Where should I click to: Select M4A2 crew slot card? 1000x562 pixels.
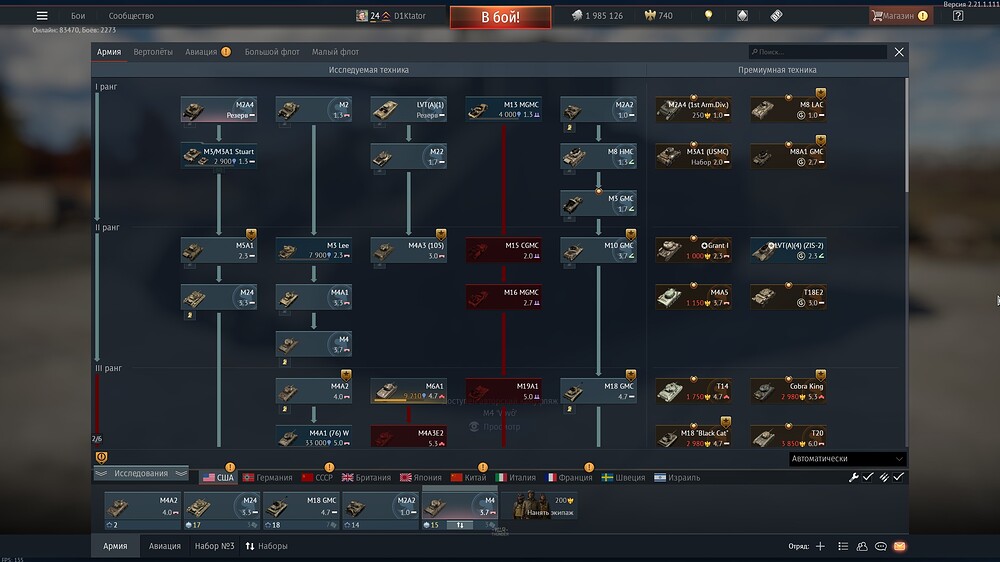143,510
